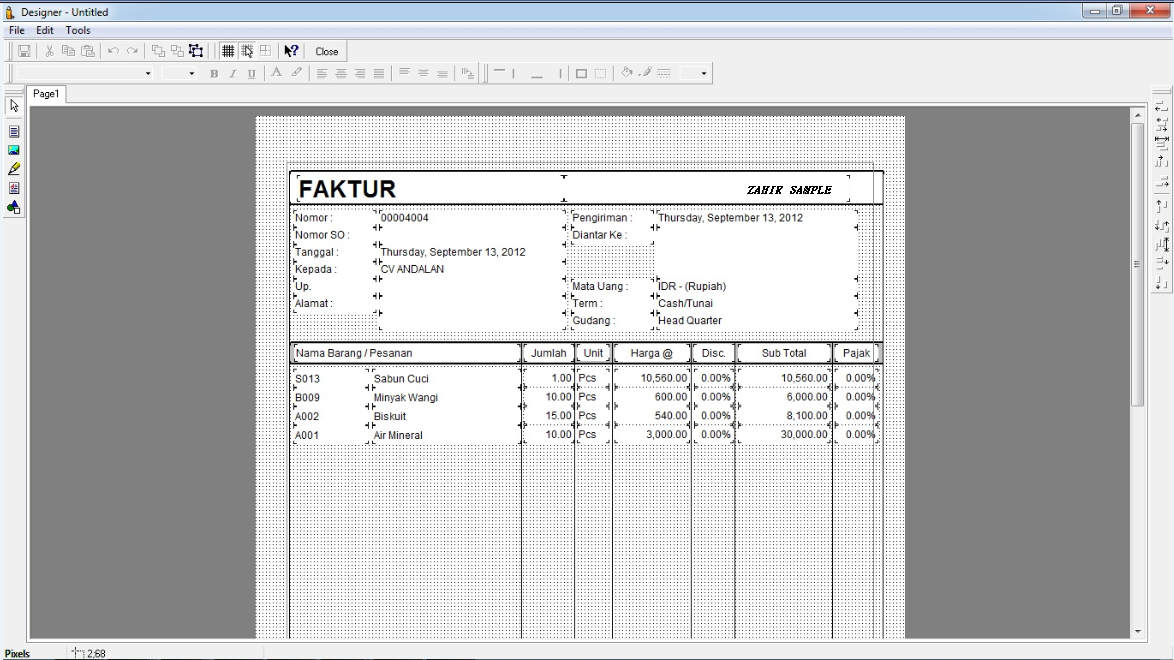Click the fill color bucket
The height and width of the screenshot is (660, 1174).
[627, 73]
